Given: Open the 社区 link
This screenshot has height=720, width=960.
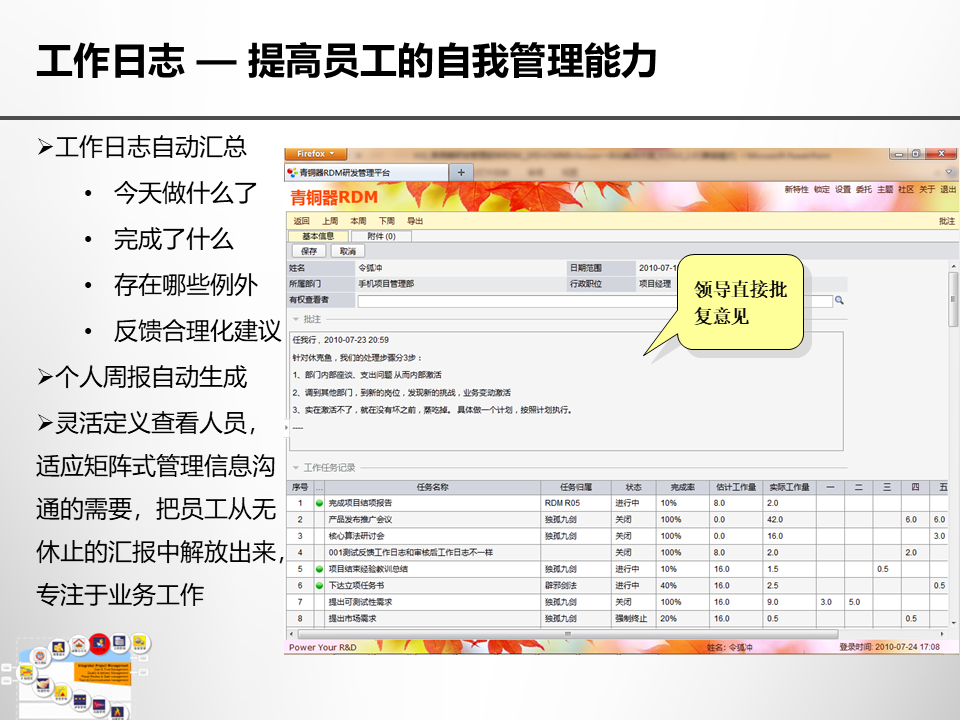Looking at the screenshot, I should pos(906,190).
